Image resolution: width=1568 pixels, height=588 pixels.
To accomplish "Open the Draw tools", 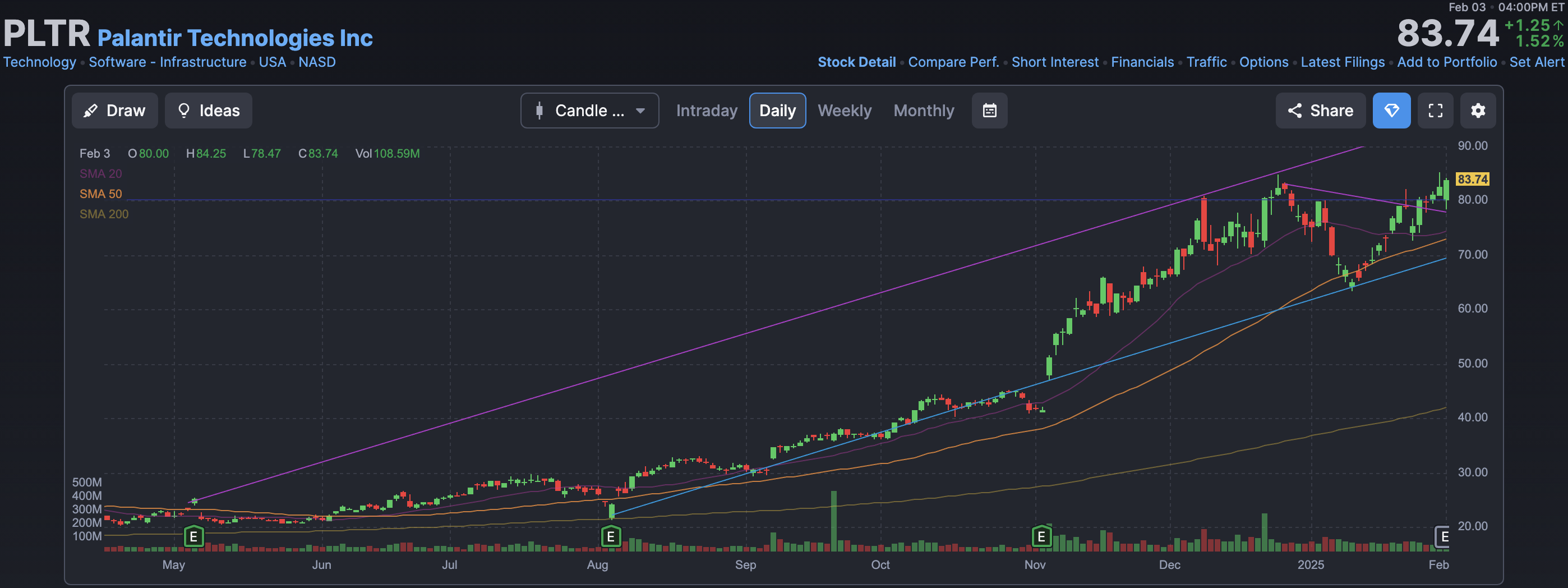I will (x=114, y=111).
